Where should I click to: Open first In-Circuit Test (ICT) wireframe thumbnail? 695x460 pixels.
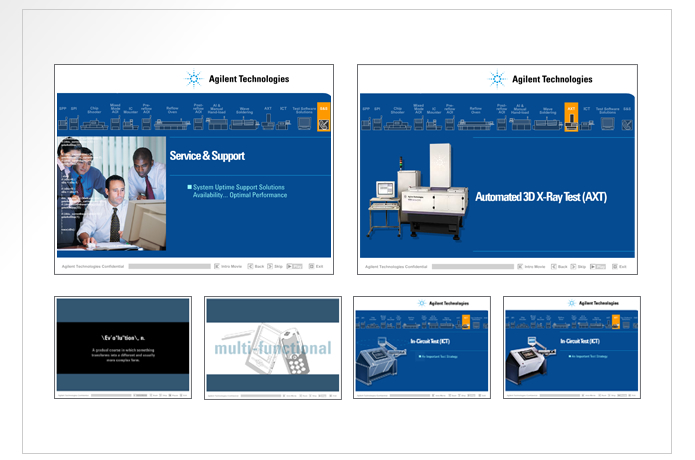click(422, 347)
